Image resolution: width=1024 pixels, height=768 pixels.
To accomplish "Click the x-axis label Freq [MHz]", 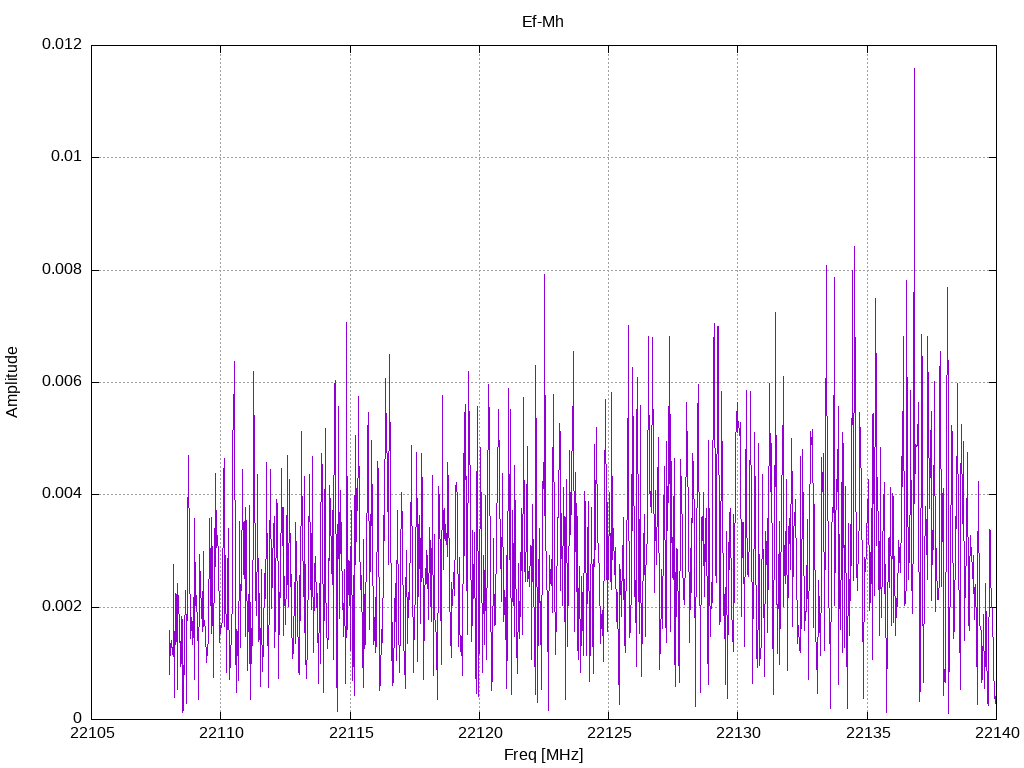I will click(543, 755).
